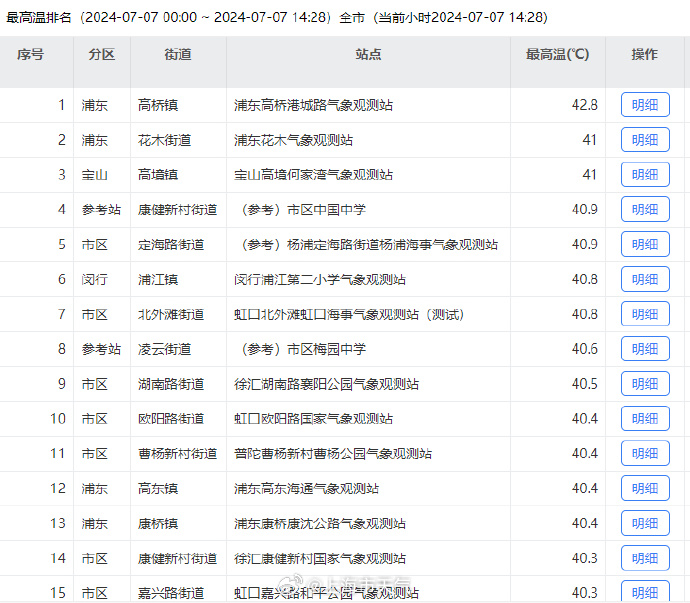Click 明细 for 普陀曹杨公园气象观测站
The height and width of the screenshot is (603, 690).
pyautogui.click(x=645, y=454)
